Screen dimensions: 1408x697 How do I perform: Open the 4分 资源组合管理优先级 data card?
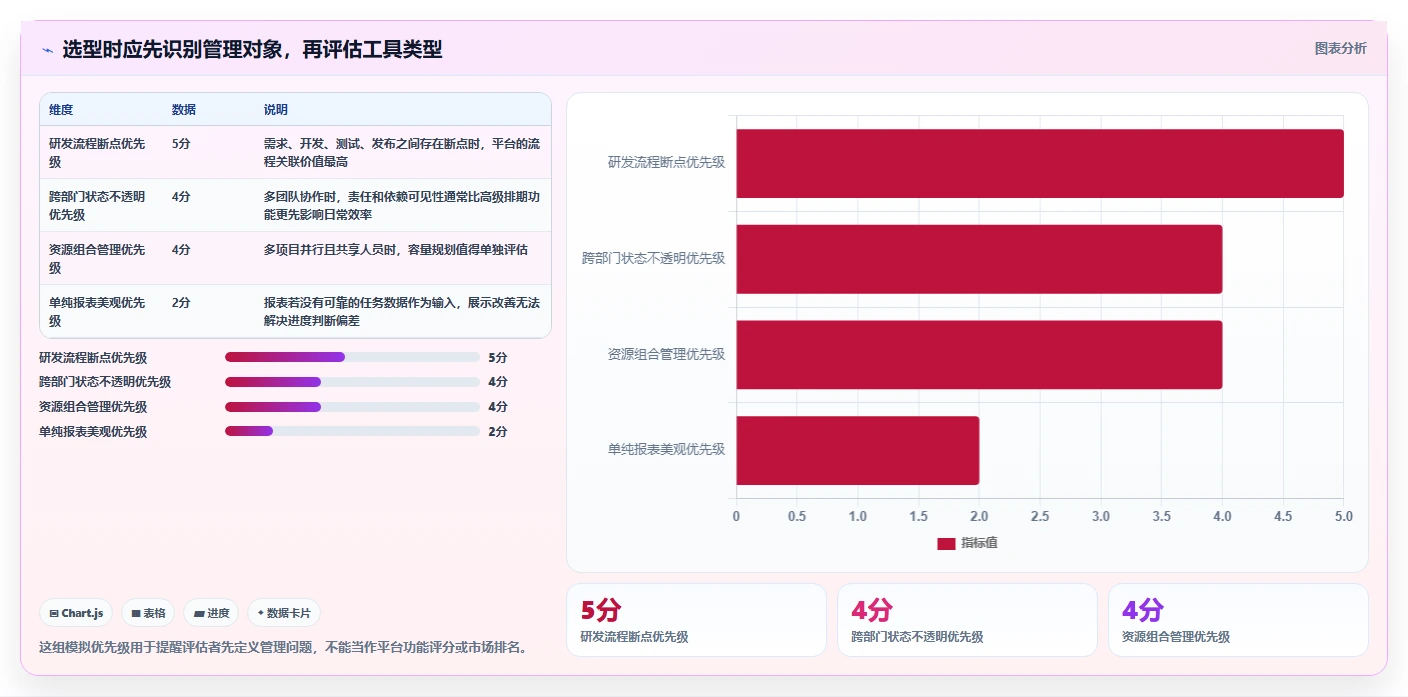[x=1238, y=620]
